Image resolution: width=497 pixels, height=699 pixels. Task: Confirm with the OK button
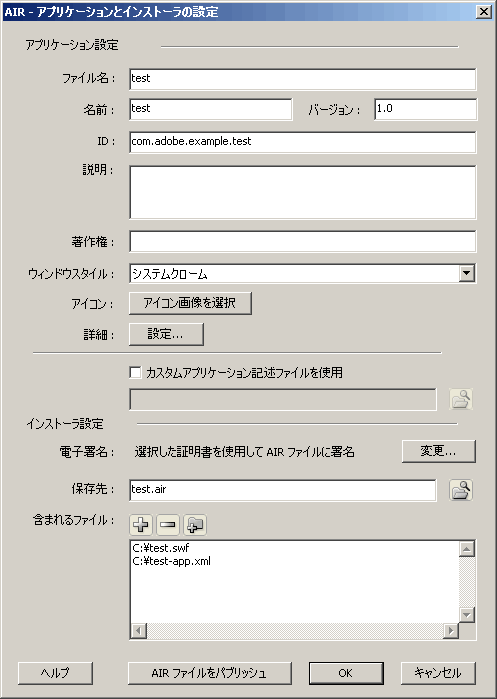(x=346, y=673)
